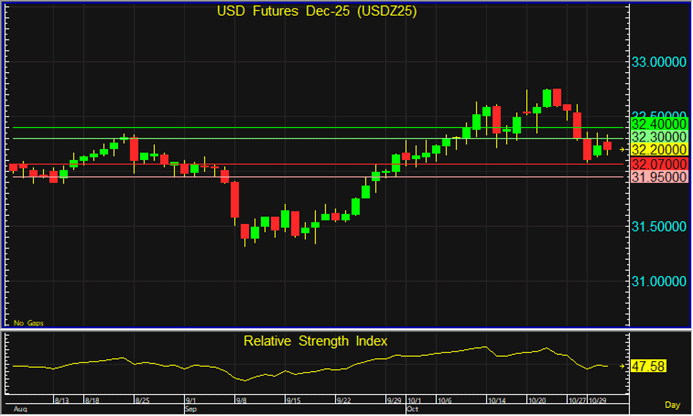This screenshot has width=693, height=416.
Task: Select the 32.30000 light green price tag
Action: pos(657,136)
